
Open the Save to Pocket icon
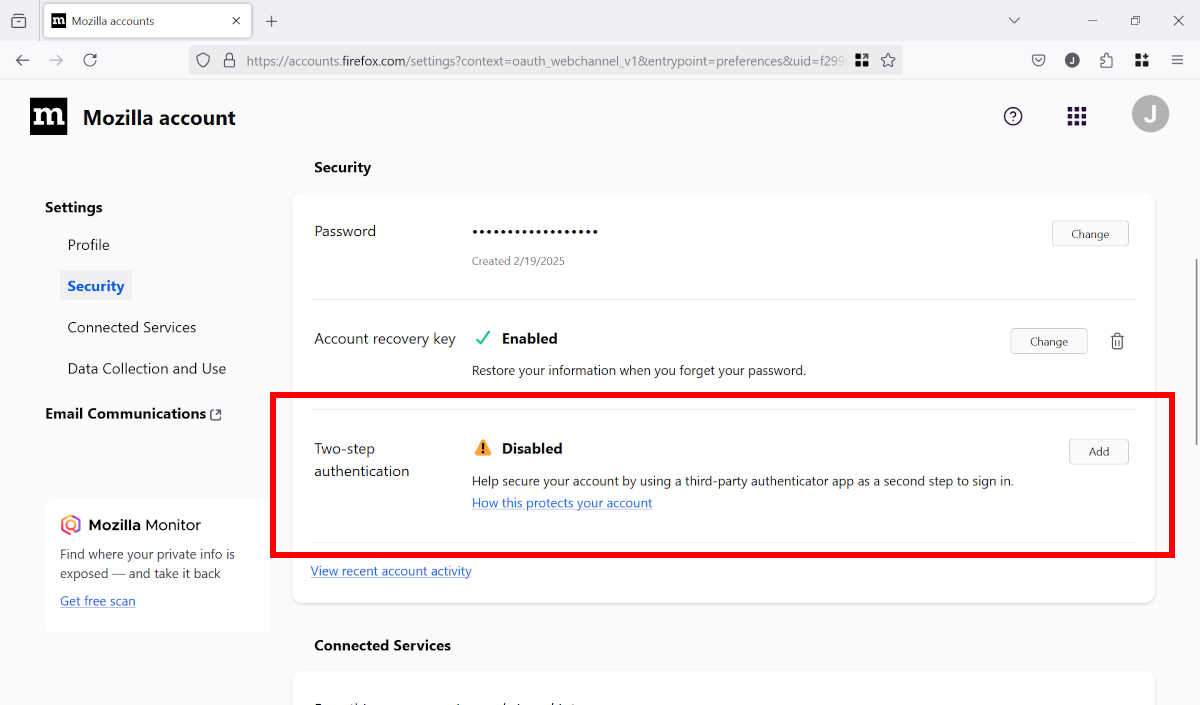[x=1039, y=61]
